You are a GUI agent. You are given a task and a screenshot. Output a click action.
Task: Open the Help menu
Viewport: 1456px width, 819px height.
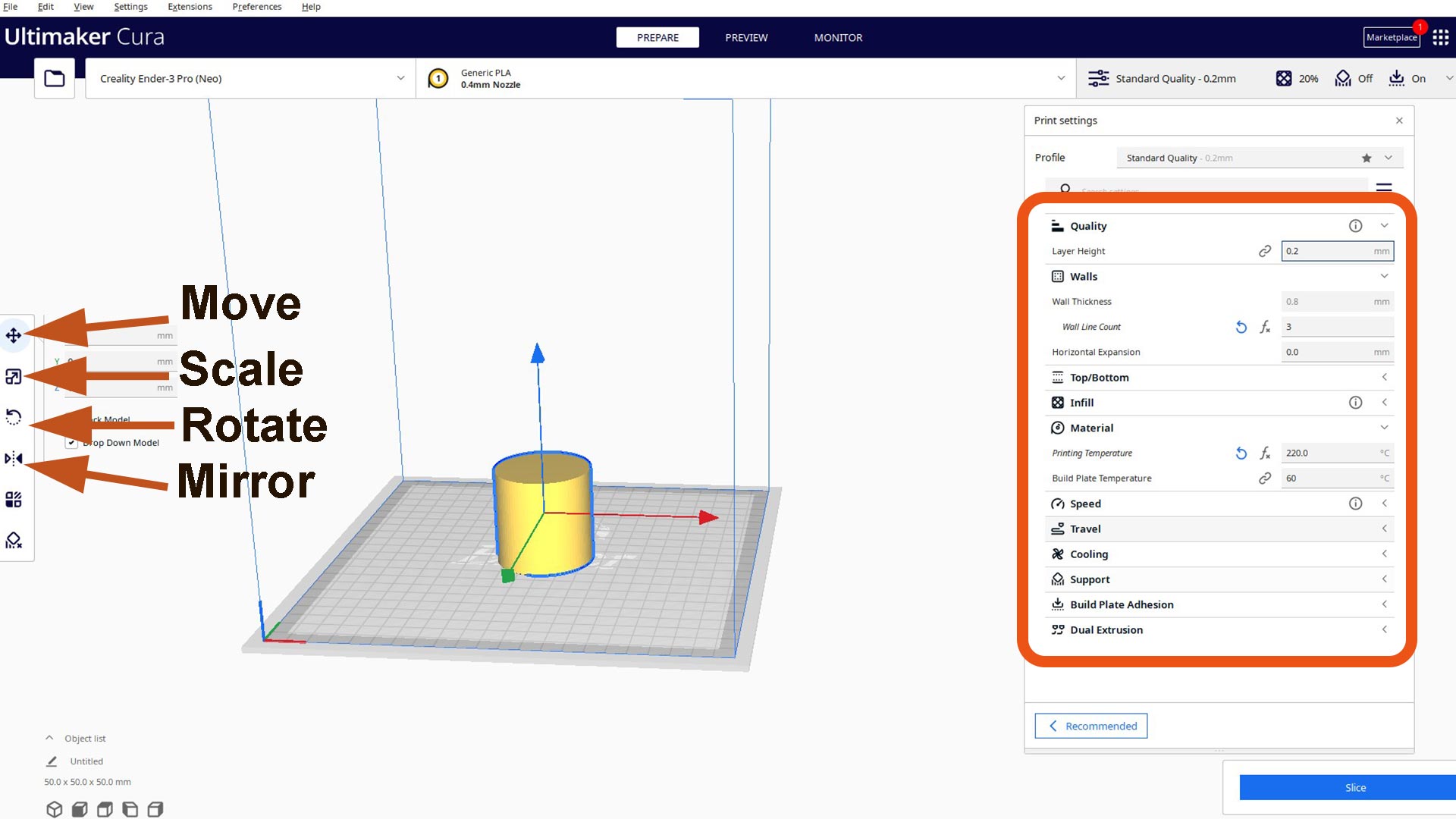pyautogui.click(x=311, y=7)
